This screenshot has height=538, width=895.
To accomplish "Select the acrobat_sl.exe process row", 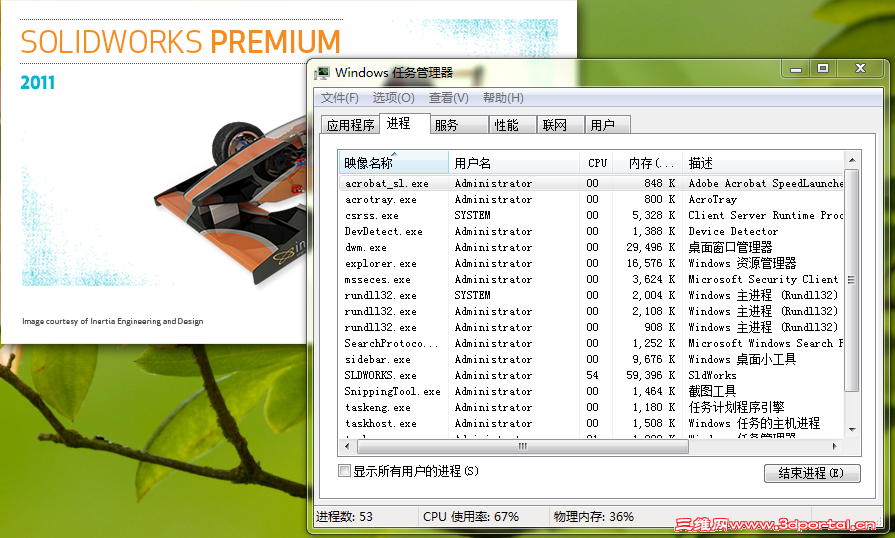I will (591, 183).
